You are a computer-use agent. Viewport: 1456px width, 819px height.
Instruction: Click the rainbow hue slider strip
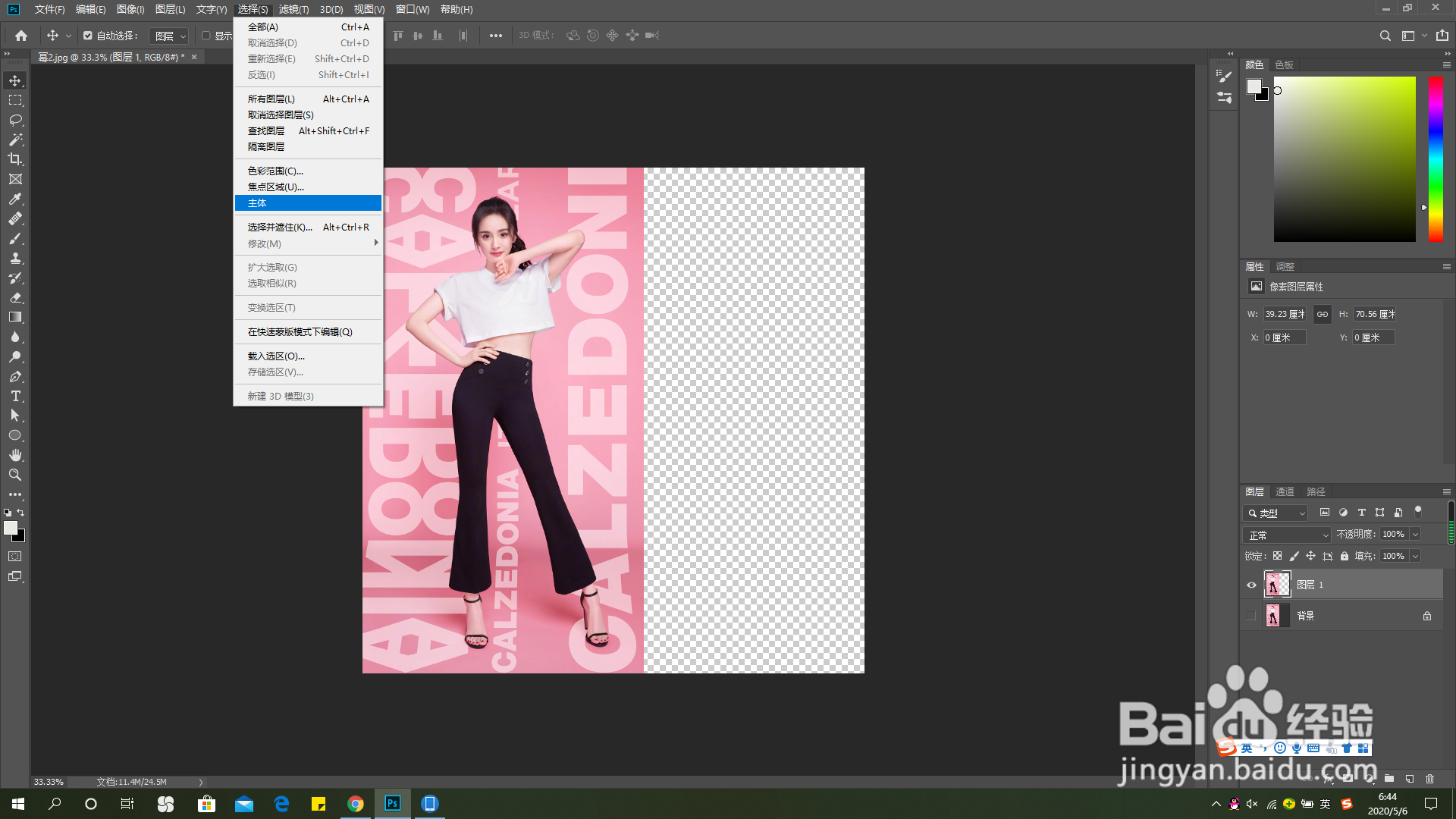[1436, 159]
